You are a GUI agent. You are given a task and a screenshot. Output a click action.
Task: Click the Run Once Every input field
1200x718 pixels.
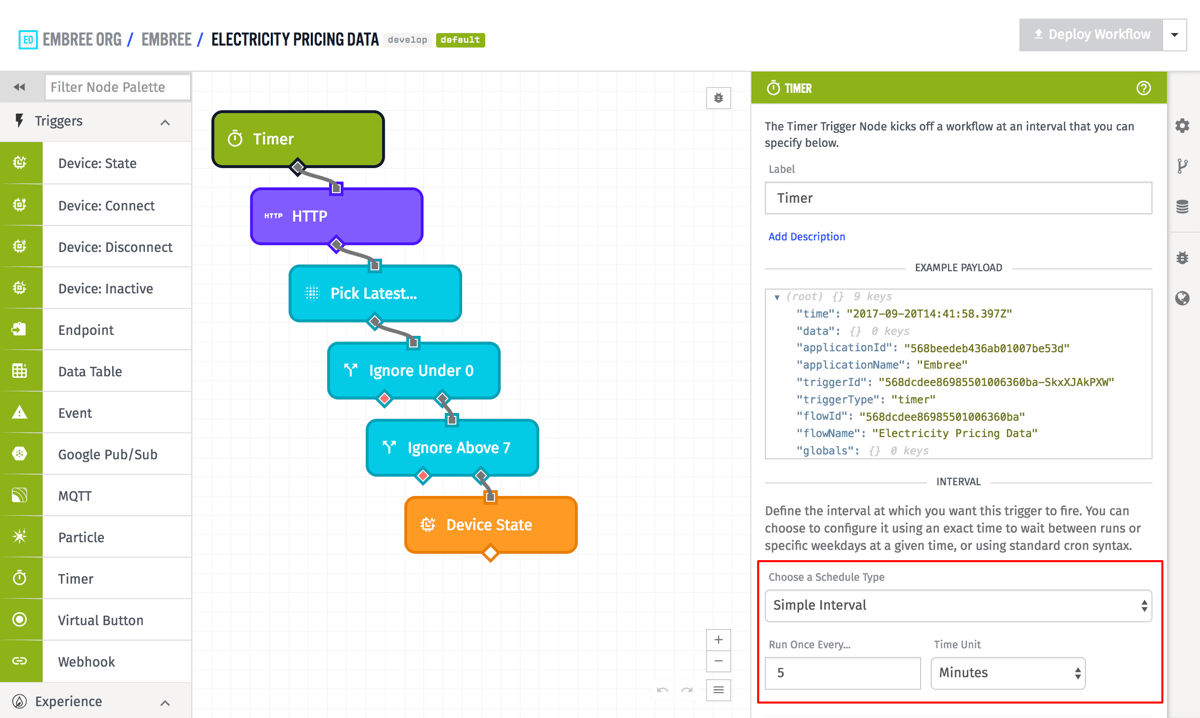(842, 673)
